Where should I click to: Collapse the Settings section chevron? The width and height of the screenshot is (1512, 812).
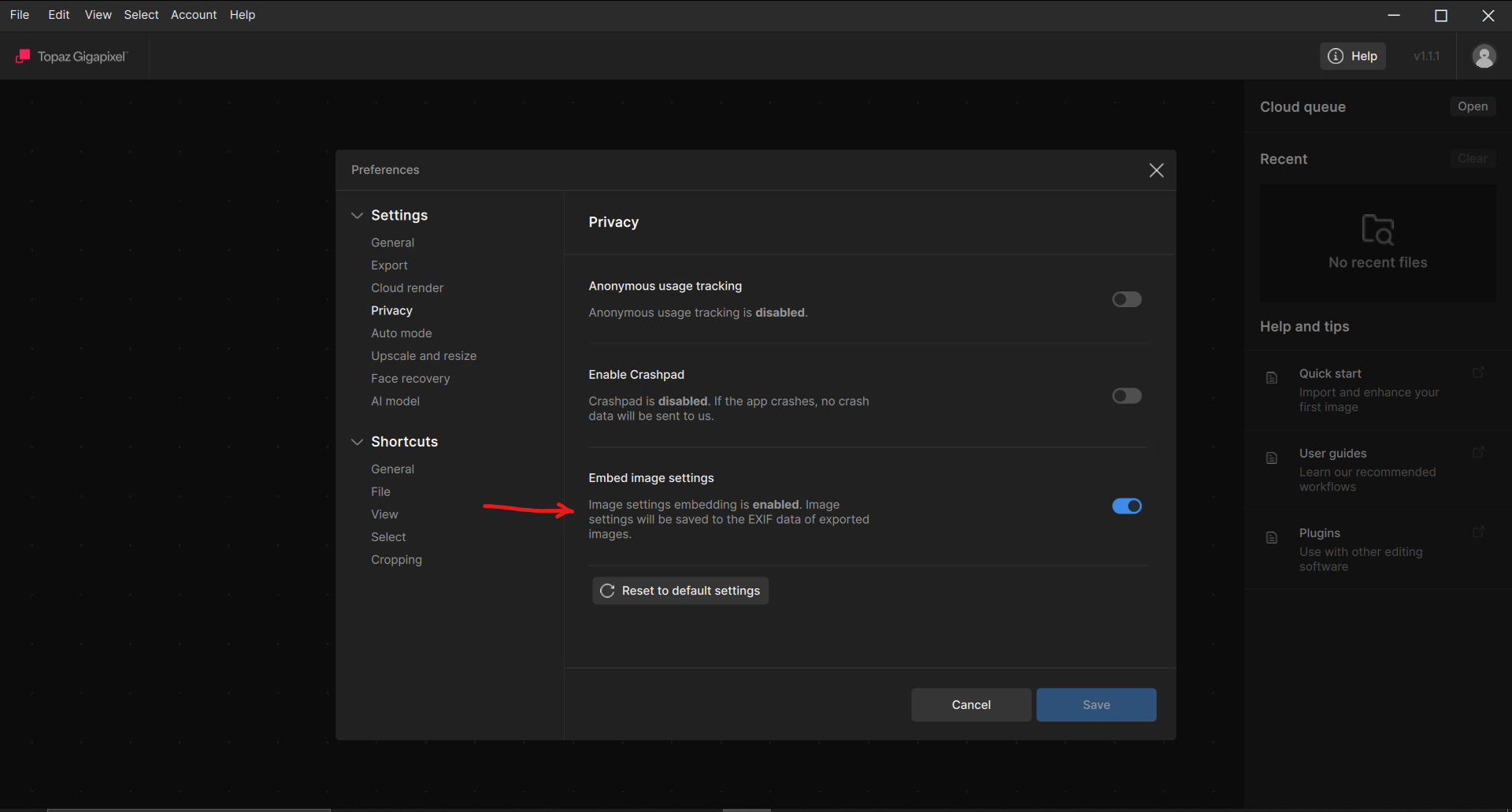358,215
